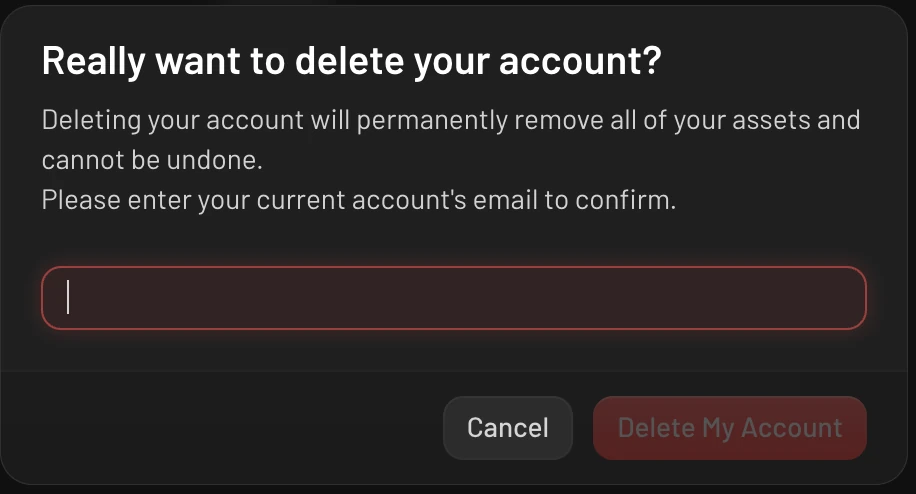Activate the input box below the instructions
Image resolution: width=916 pixels, height=494 pixels.
click(x=454, y=298)
